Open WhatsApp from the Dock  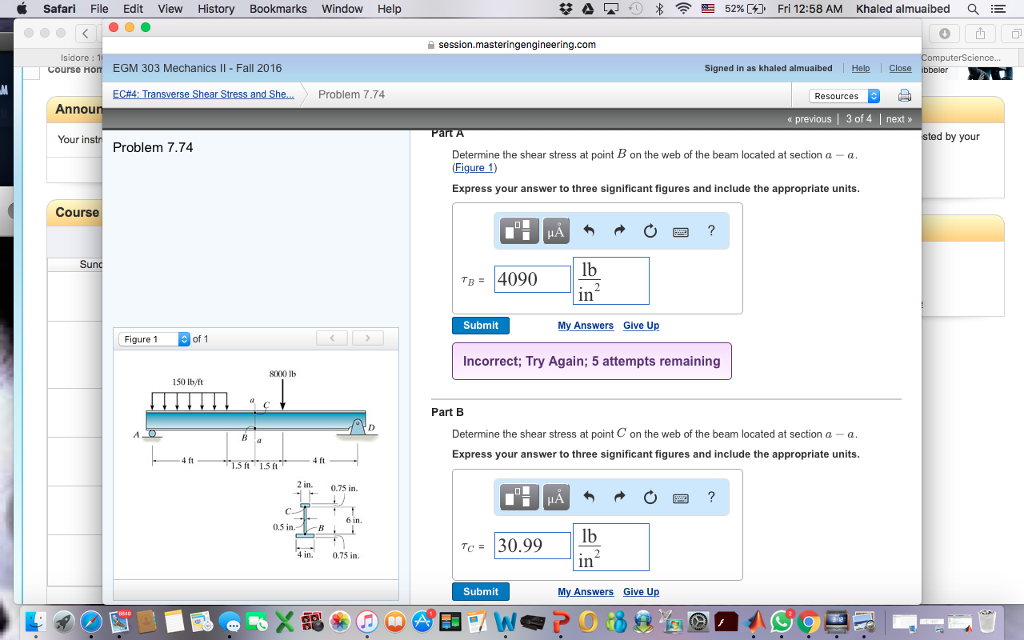coord(781,621)
